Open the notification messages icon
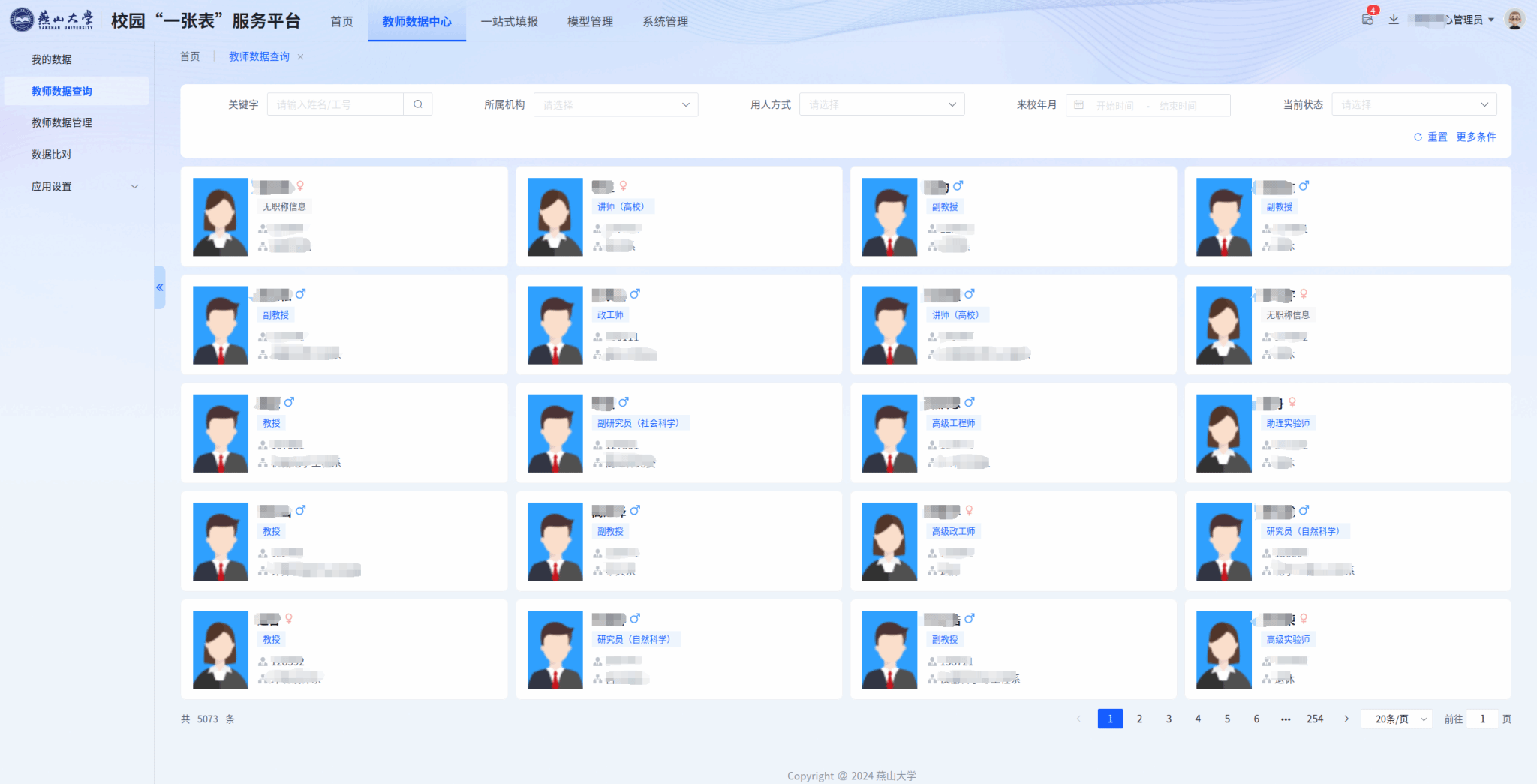The height and width of the screenshot is (784, 1537). 1368,20
